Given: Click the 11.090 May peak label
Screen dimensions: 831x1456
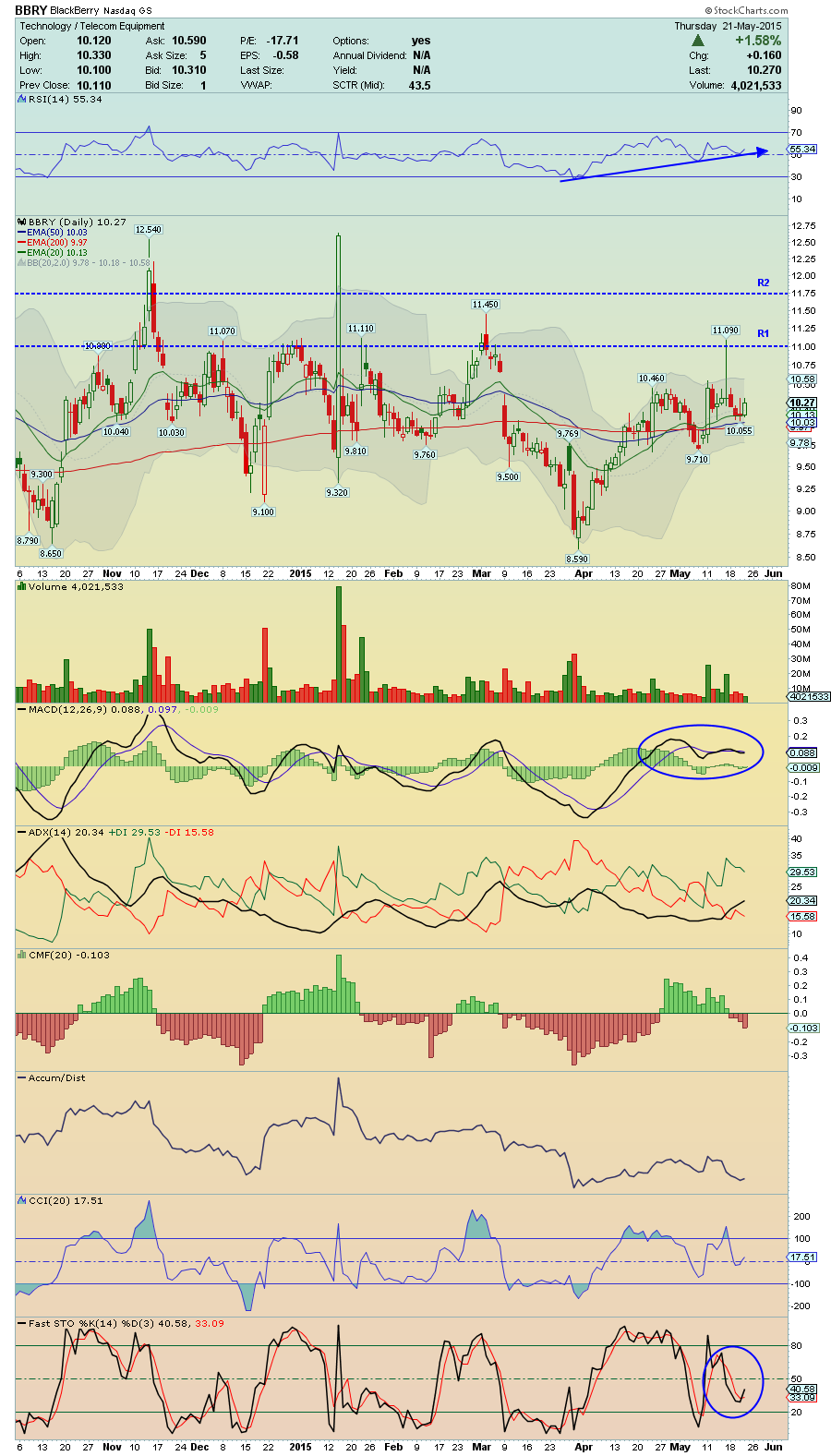Looking at the screenshot, I should pyautogui.click(x=725, y=330).
